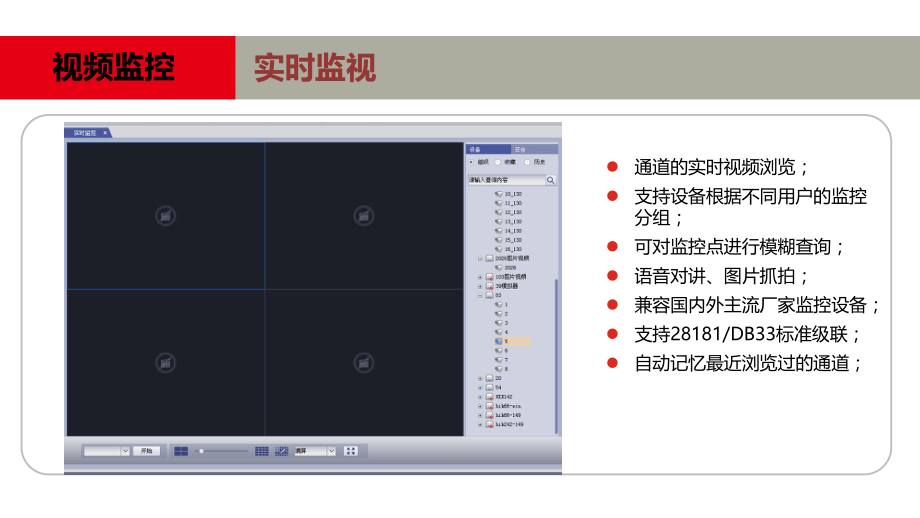The image size is (920, 518).
Task: Click camera icon for channel 1 under 83
Action: (x=499, y=304)
